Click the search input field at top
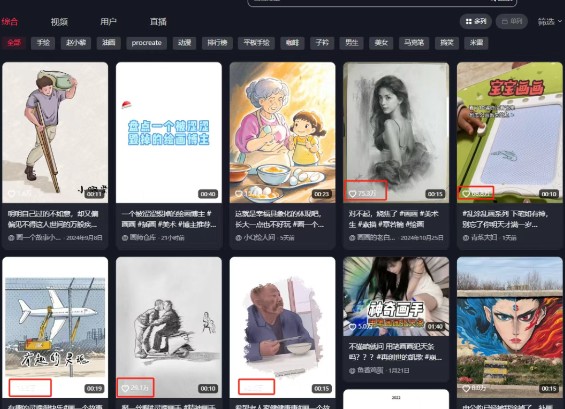 point(382,2)
